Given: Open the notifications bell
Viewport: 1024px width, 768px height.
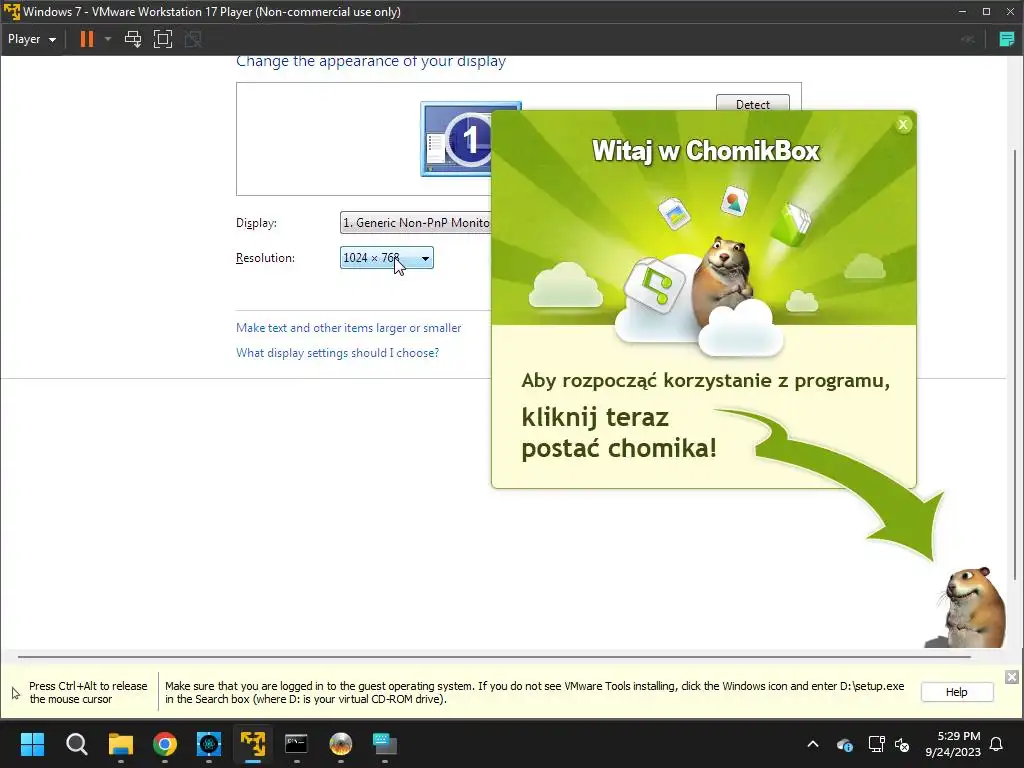Looking at the screenshot, I should coord(997,744).
